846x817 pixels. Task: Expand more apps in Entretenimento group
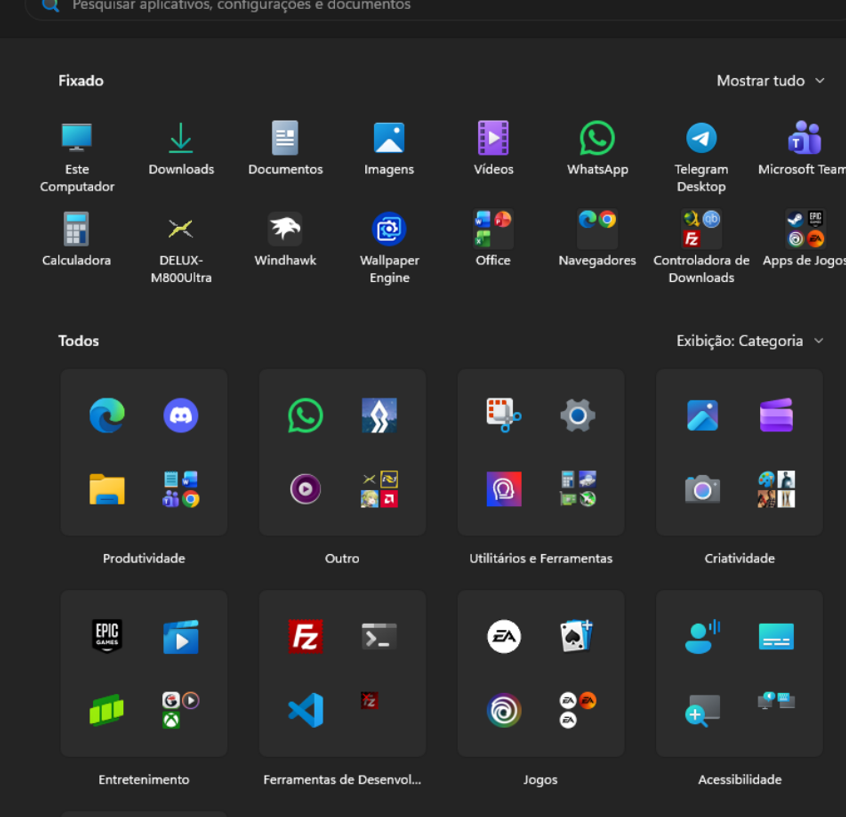point(181,710)
